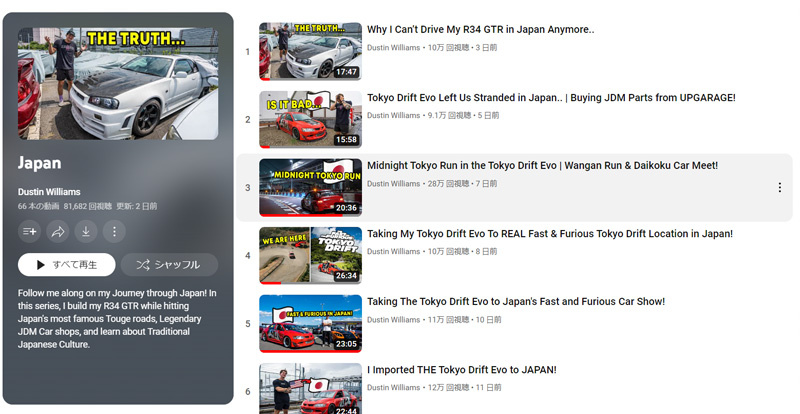The width and height of the screenshot is (800, 414).
Task: Click the 'Japan' playlist title
Action: tap(39, 163)
